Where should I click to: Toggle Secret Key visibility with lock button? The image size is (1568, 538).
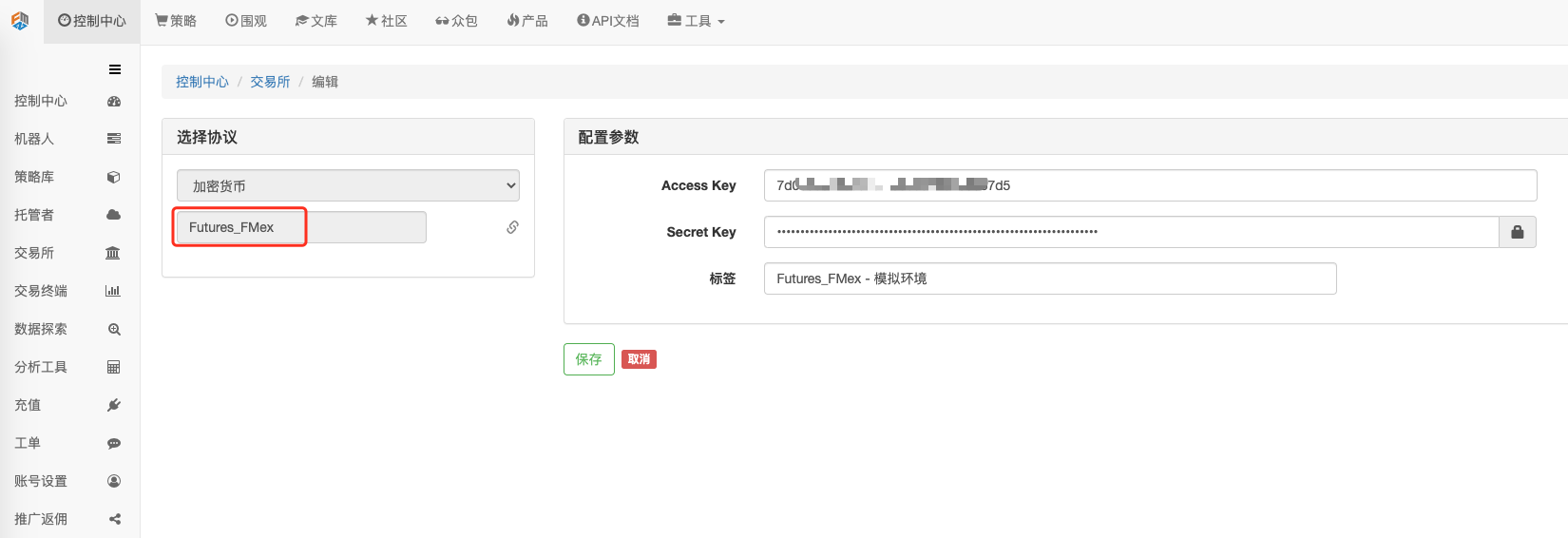[x=1517, y=232]
